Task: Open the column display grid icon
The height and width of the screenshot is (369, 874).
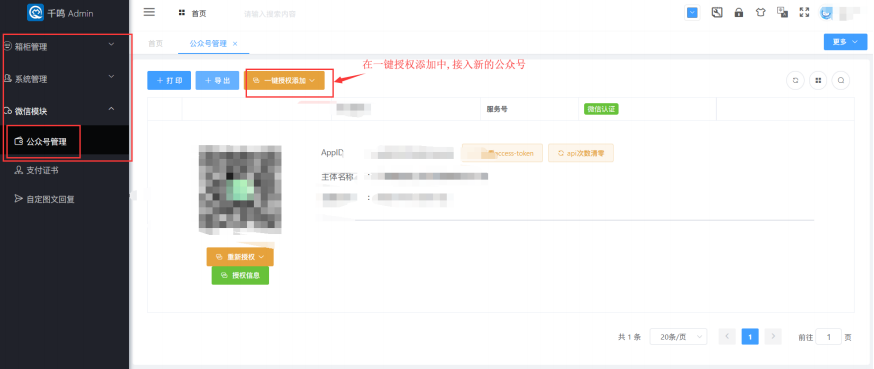Action: pyautogui.click(x=818, y=80)
